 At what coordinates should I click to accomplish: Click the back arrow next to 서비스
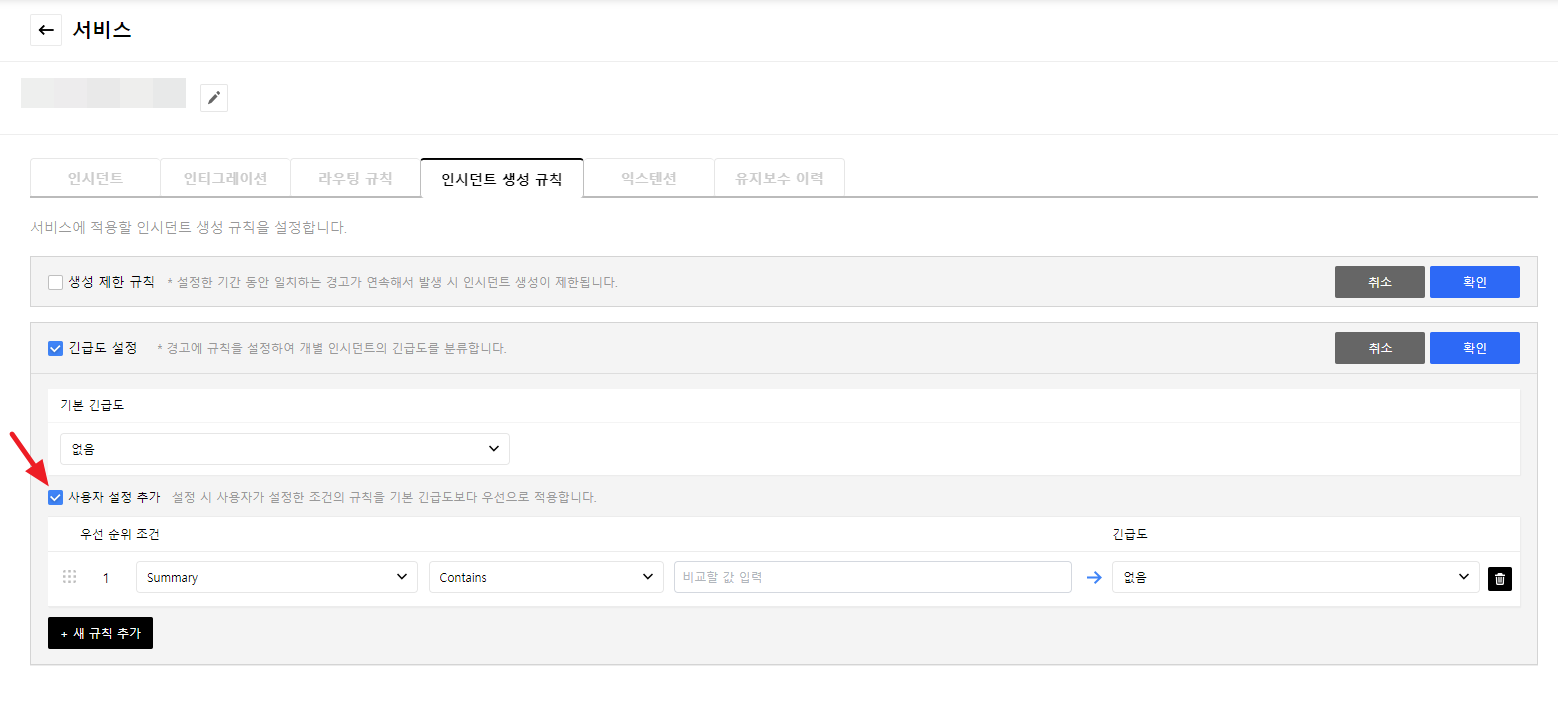coord(46,30)
